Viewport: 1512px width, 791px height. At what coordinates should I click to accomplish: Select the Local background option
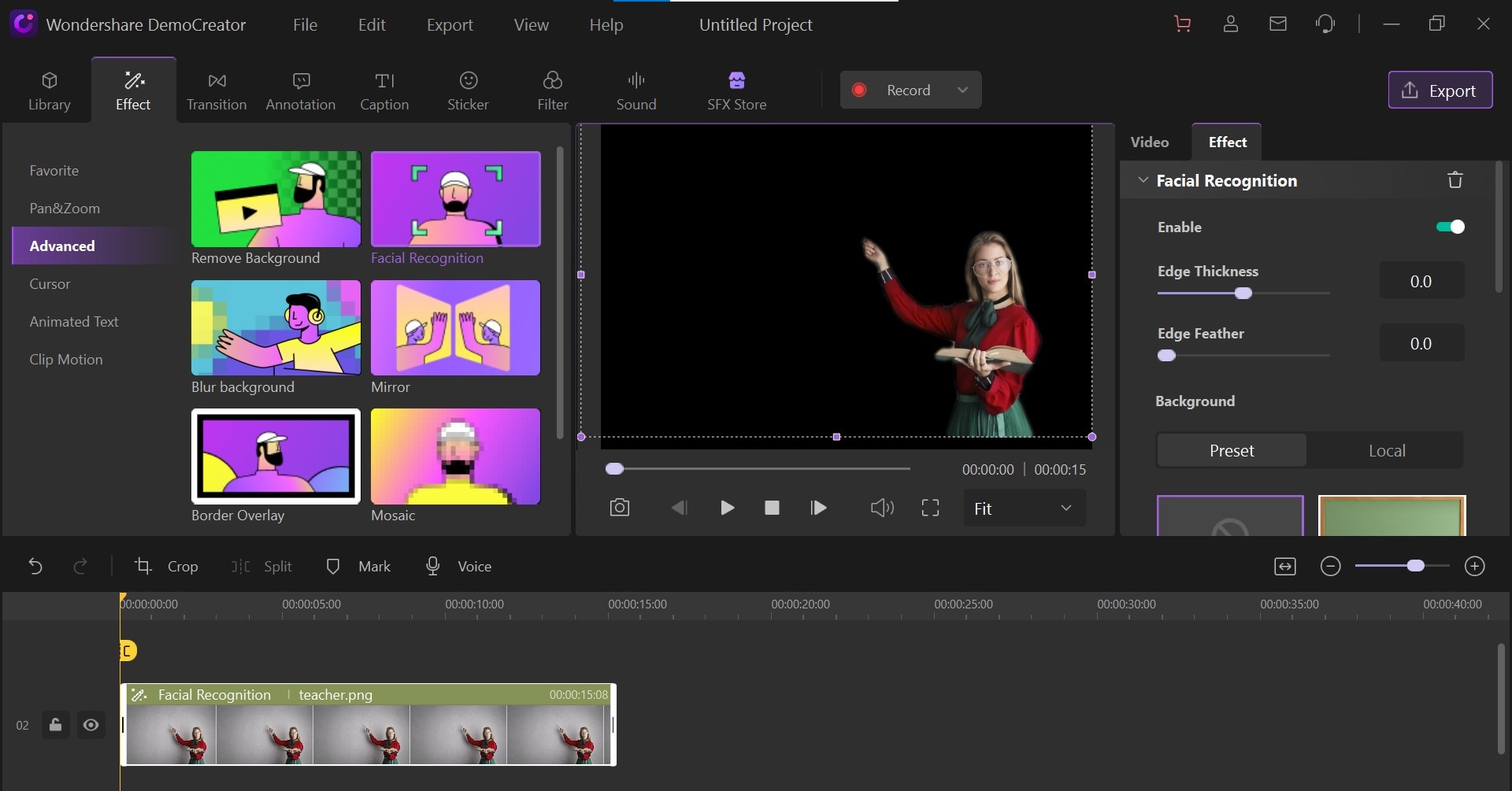pyautogui.click(x=1387, y=450)
